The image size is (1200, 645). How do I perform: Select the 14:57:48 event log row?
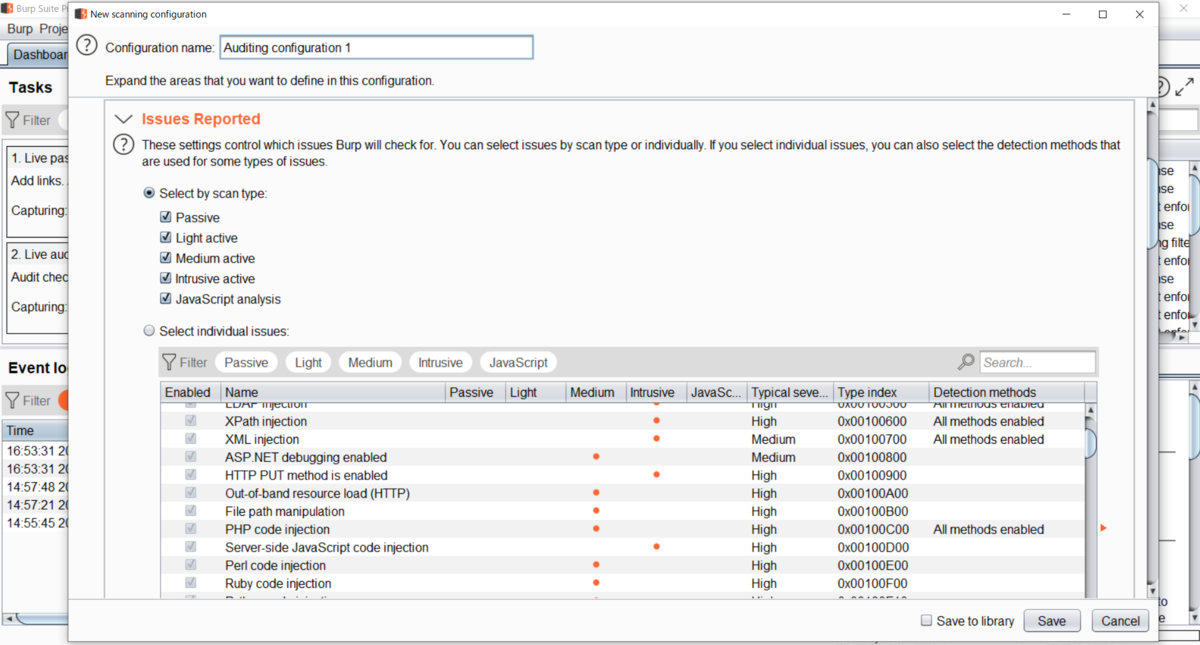36,487
